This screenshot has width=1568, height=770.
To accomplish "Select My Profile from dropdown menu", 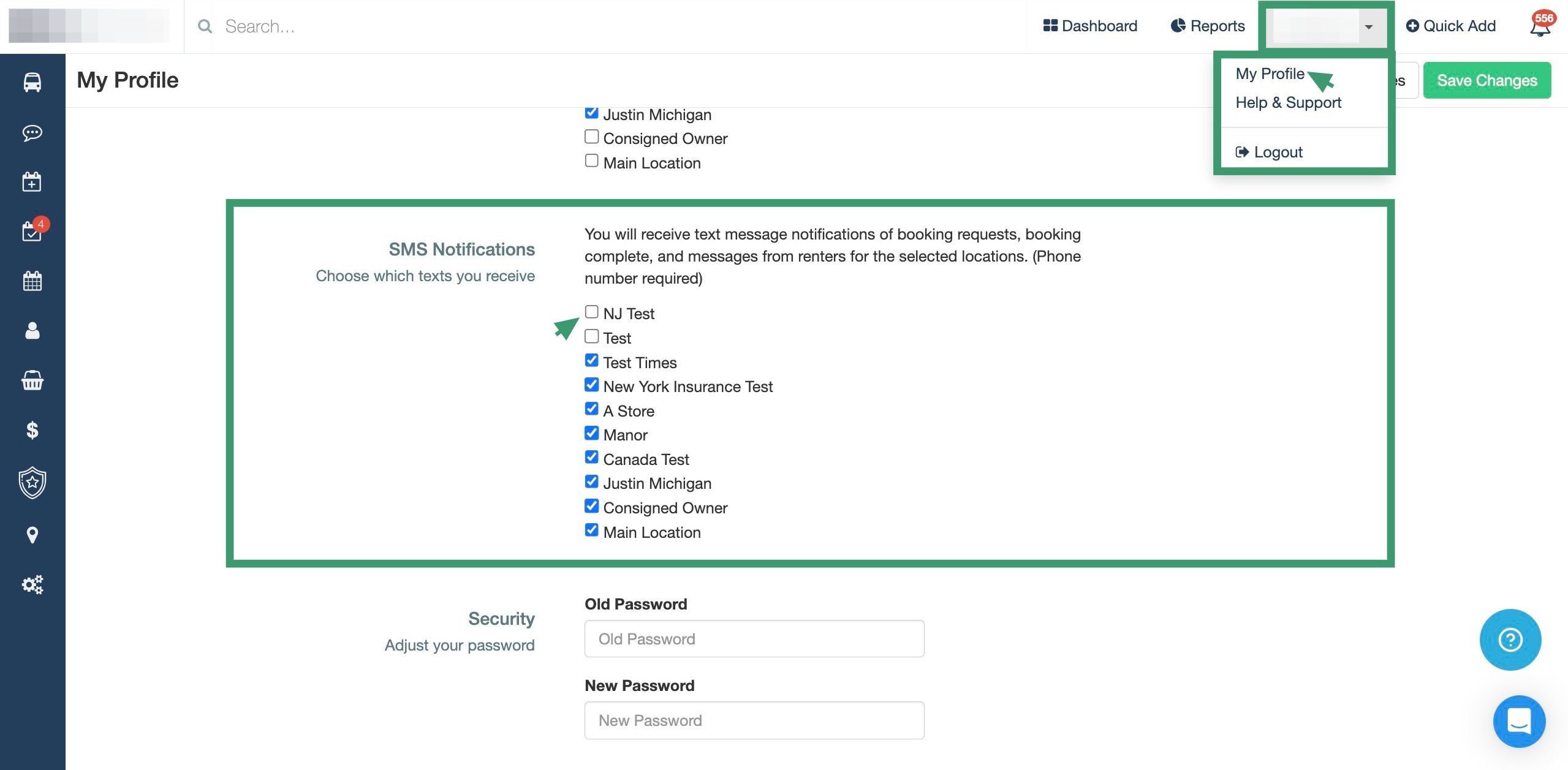I will (x=1270, y=74).
